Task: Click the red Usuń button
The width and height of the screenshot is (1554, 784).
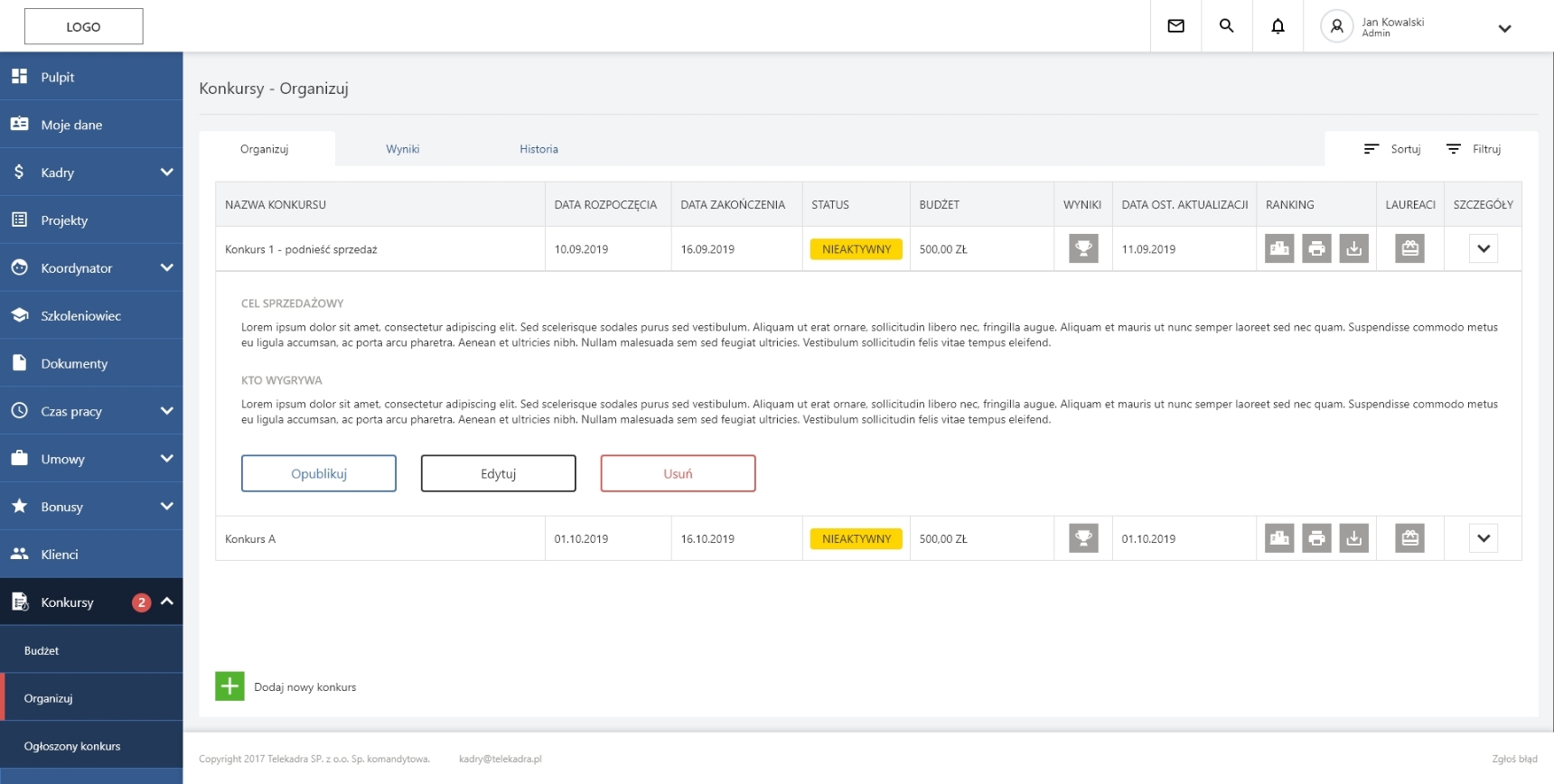Action: click(678, 473)
